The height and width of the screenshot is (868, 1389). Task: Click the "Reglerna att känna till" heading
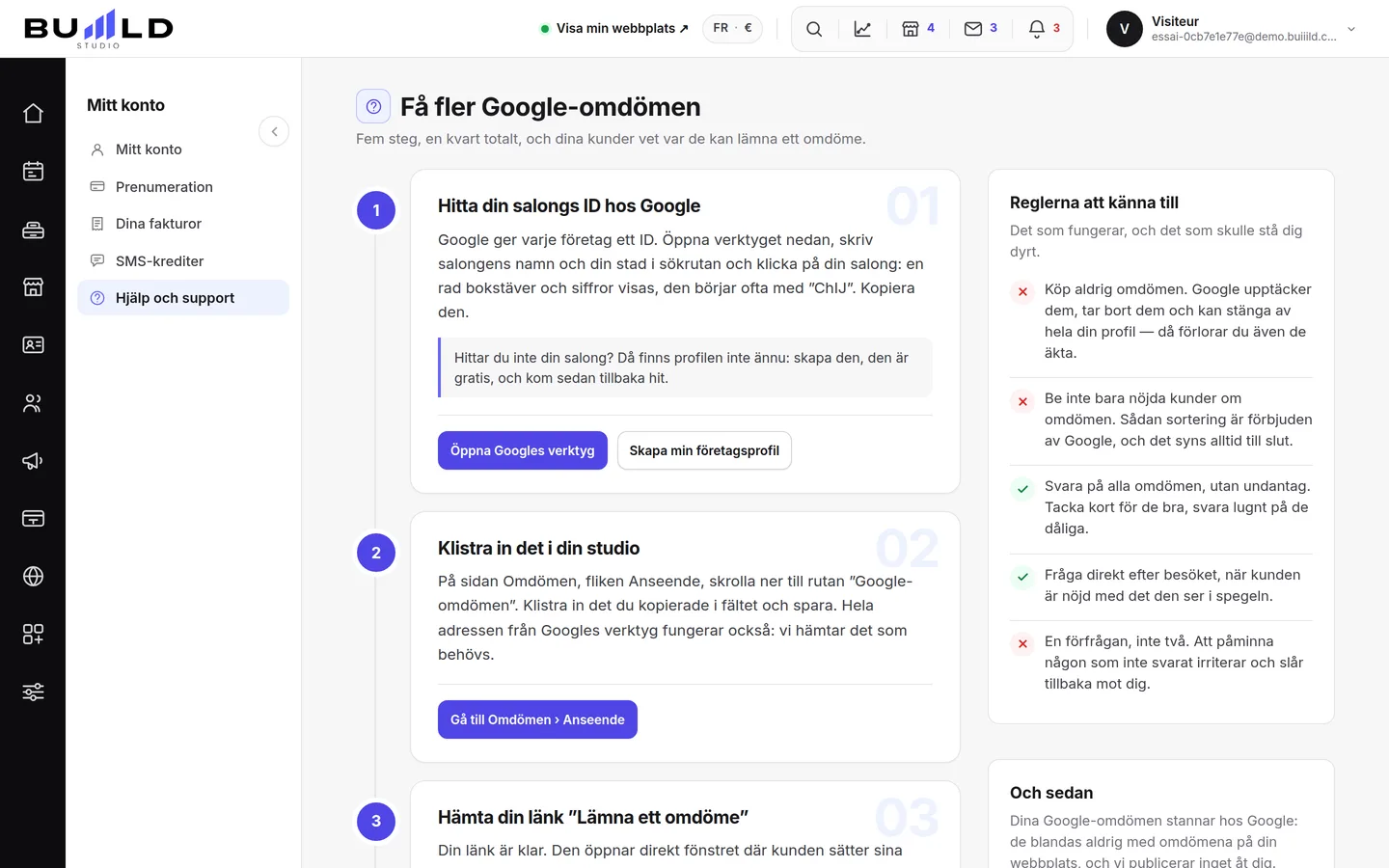(x=1094, y=203)
